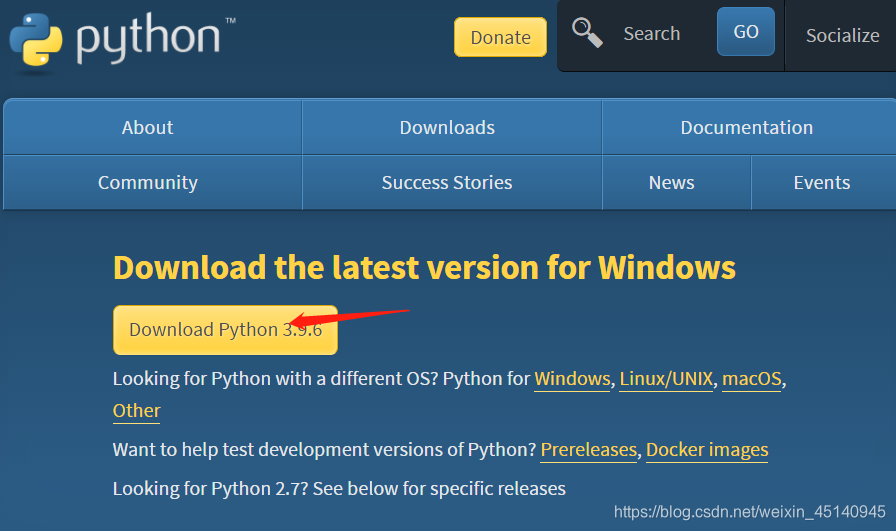Open the Docker images link
This screenshot has width=896, height=531.
[x=707, y=450]
